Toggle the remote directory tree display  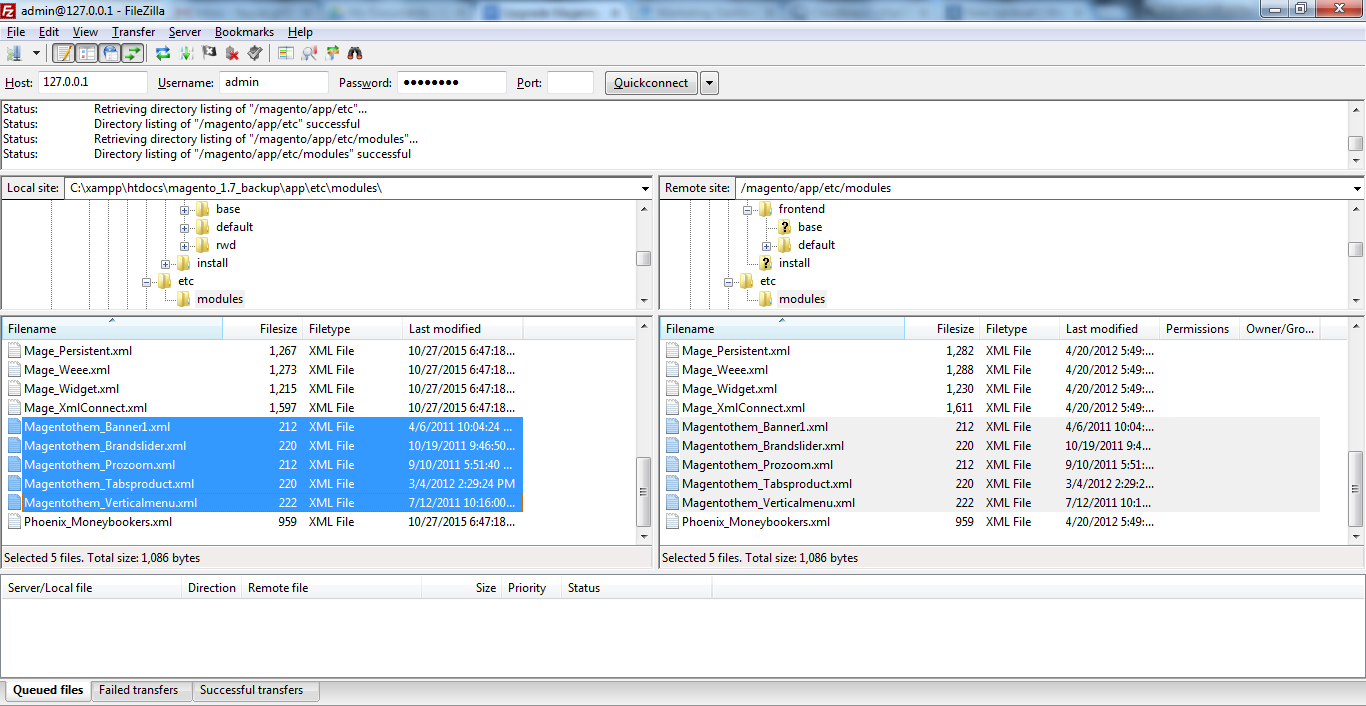coord(109,53)
